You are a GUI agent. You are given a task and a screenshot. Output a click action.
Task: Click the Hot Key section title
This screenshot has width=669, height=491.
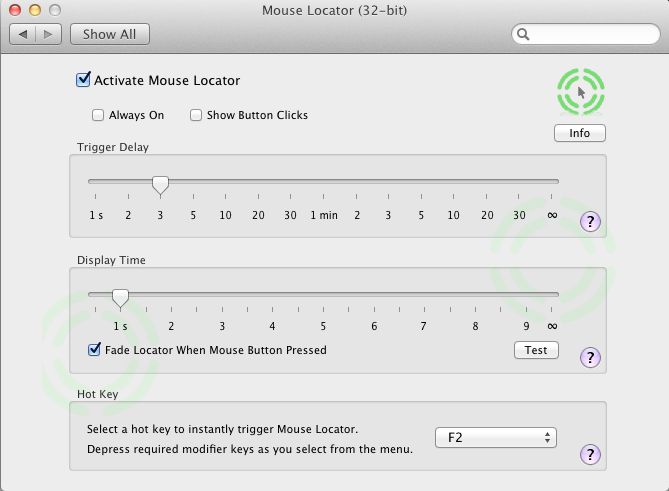tap(97, 394)
